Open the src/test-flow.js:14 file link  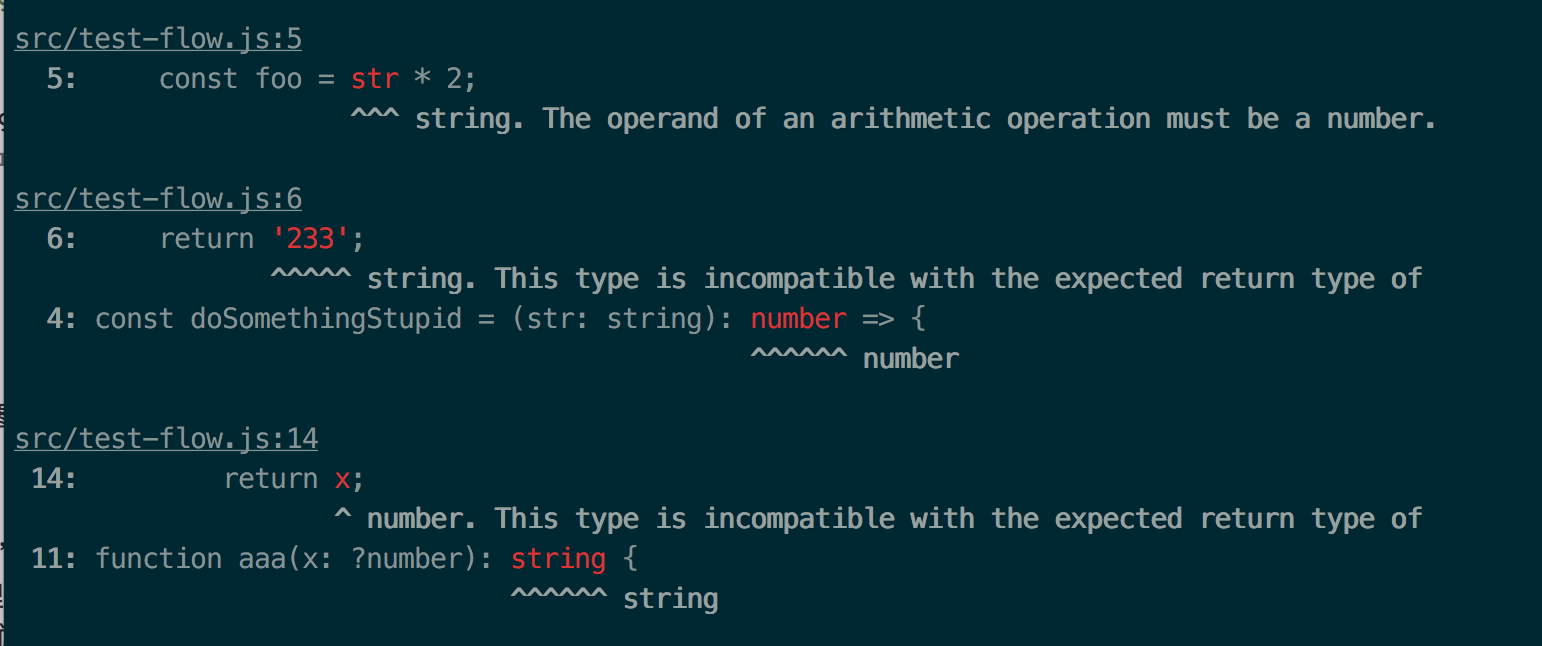click(x=166, y=439)
